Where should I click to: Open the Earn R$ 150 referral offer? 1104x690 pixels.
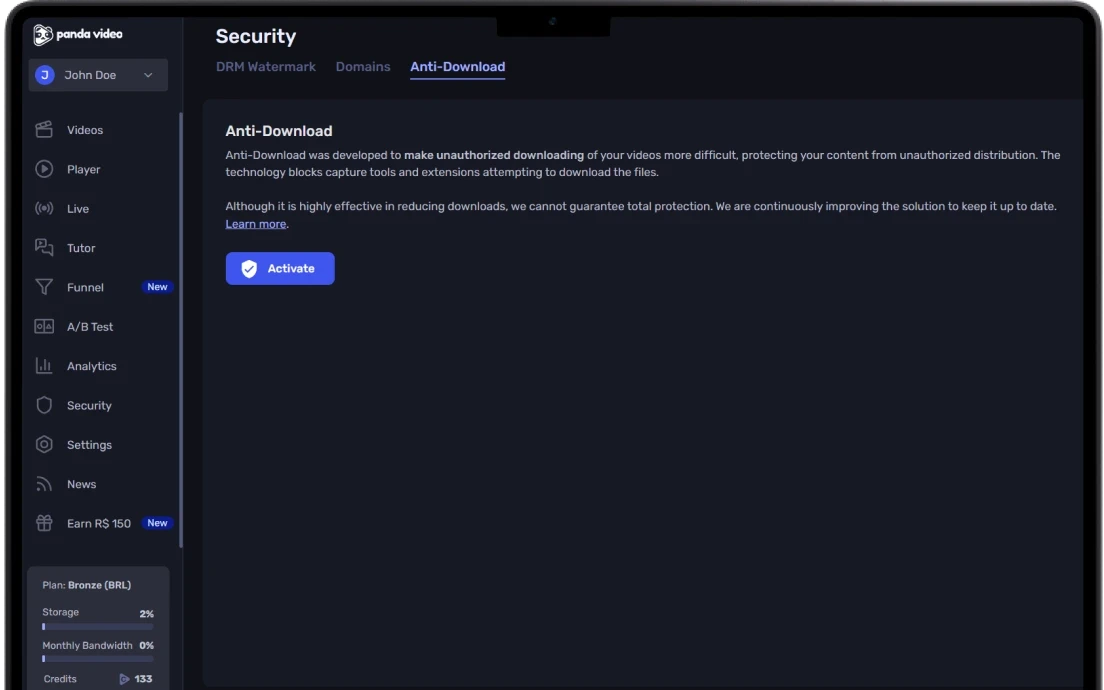[x=98, y=522]
